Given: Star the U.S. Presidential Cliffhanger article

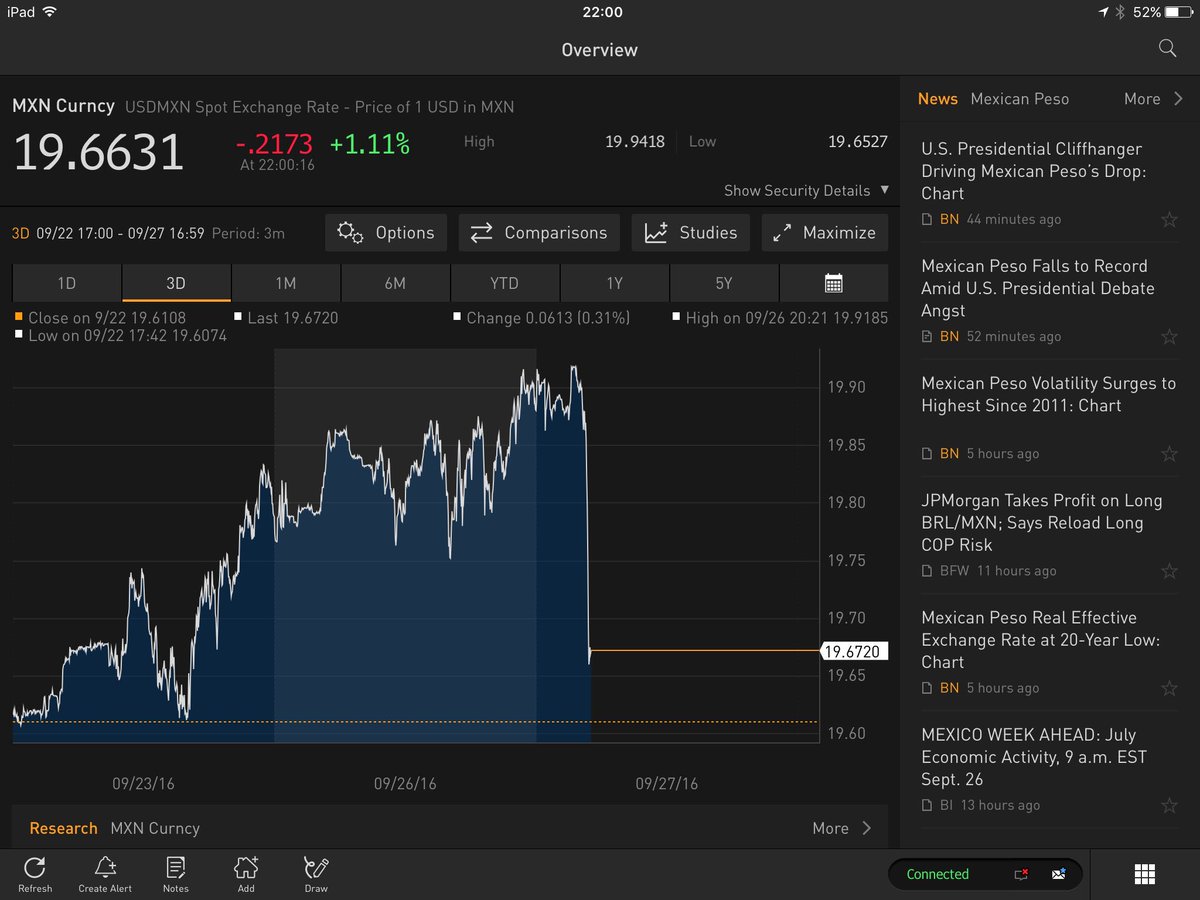Looking at the screenshot, I should pos(1169,220).
